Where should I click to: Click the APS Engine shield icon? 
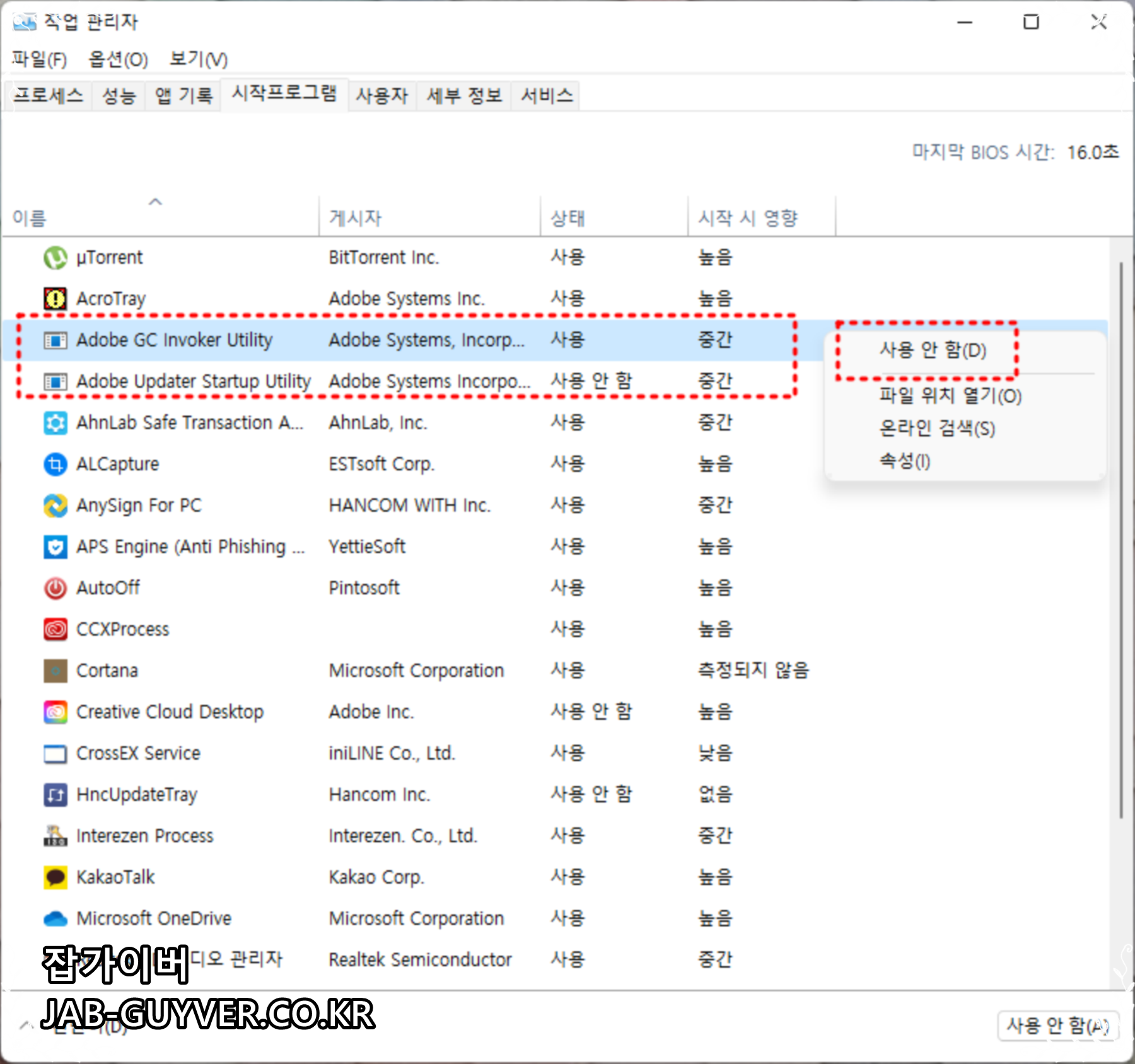pos(55,547)
